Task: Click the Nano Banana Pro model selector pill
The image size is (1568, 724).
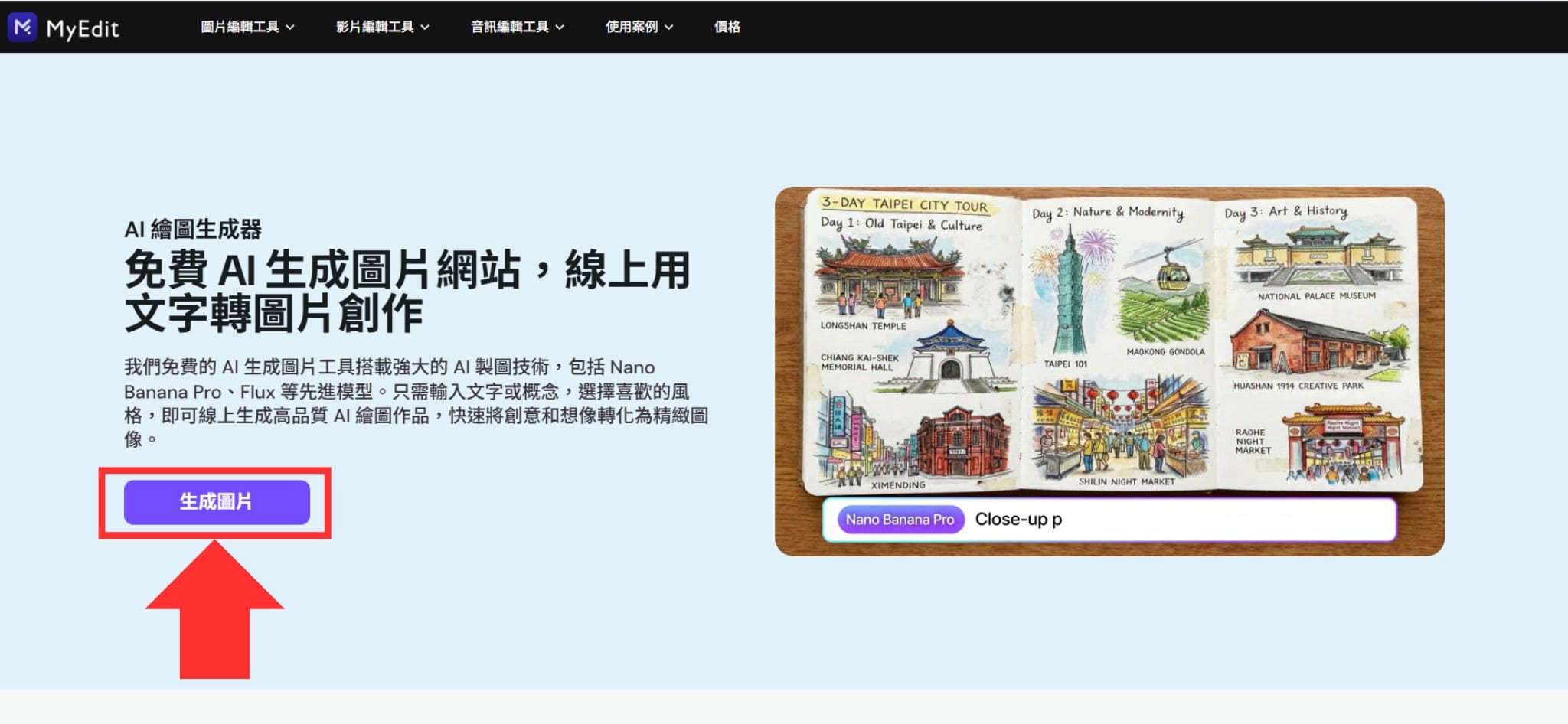Action: tap(900, 519)
